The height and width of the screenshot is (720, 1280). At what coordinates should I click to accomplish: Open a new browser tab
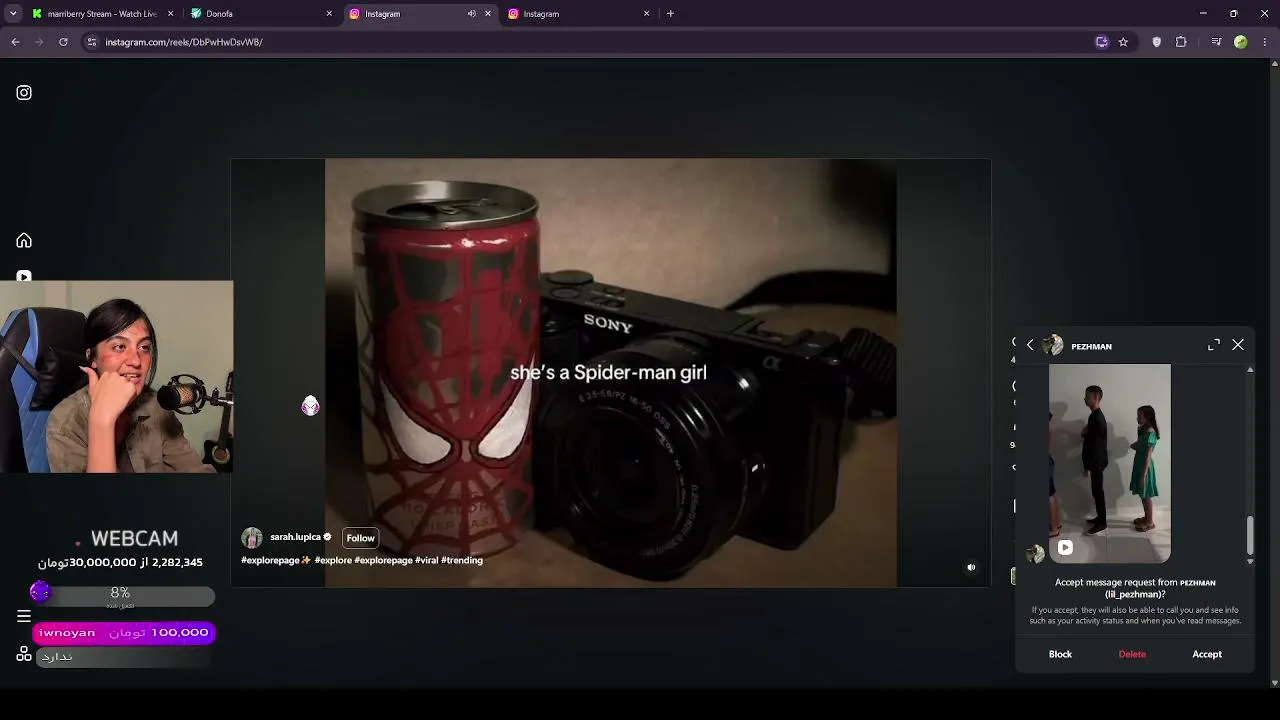pos(670,14)
